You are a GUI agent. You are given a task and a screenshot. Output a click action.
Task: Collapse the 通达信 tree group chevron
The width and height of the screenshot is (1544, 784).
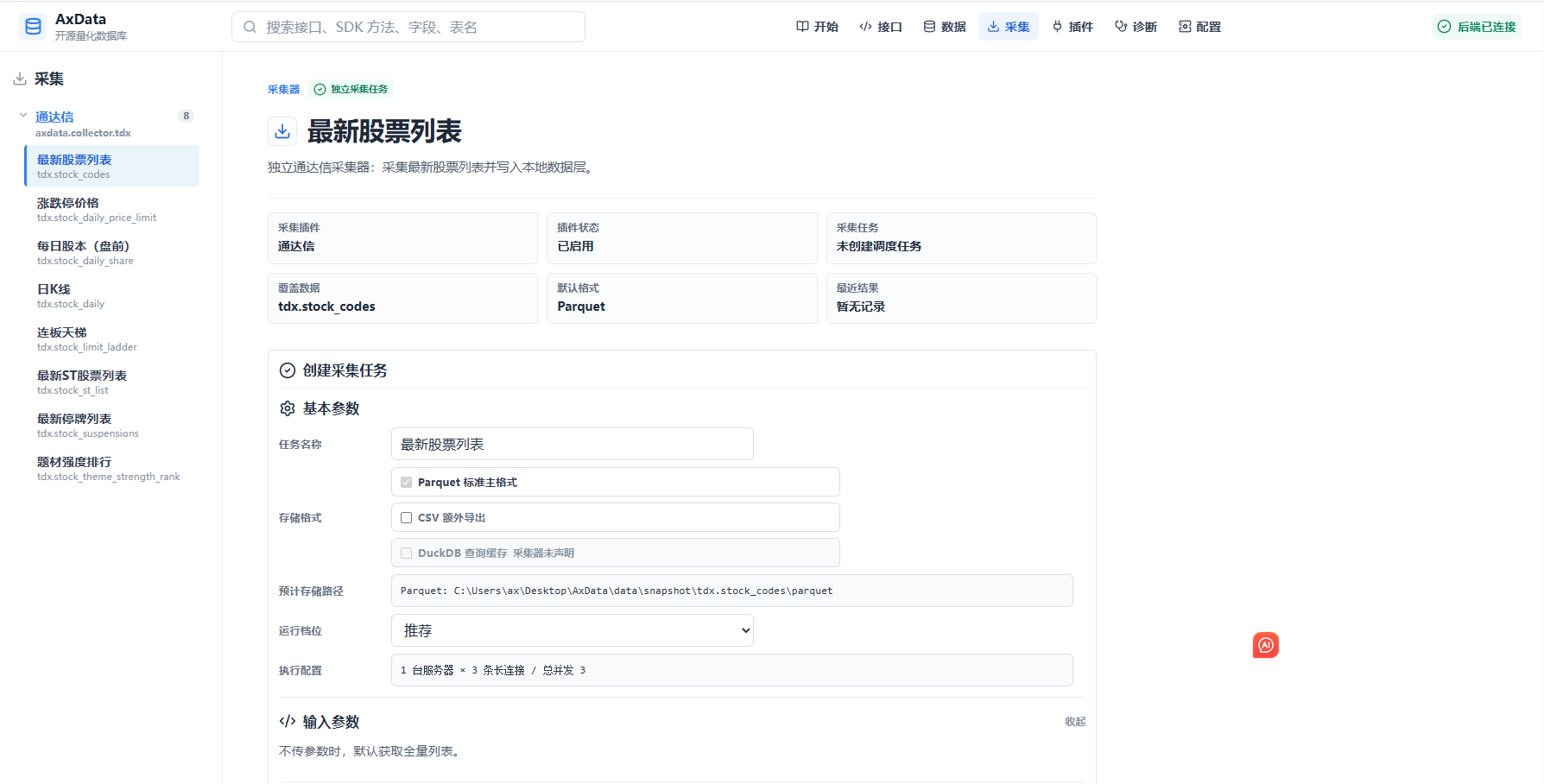(x=23, y=115)
